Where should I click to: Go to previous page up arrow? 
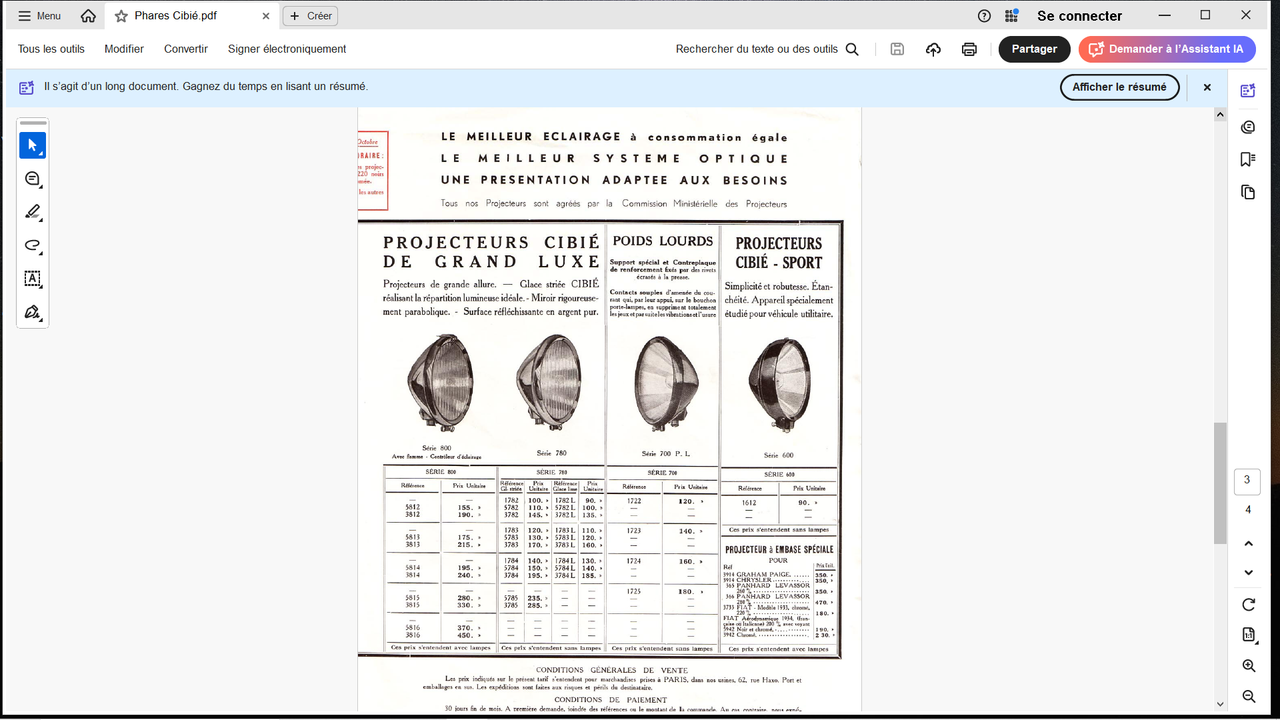pyautogui.click(x=1248, y=543)
